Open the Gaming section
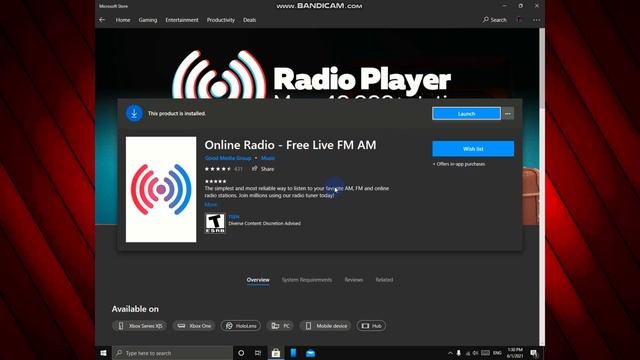The width and height of the screenshot is (640, 360). (x=148, y=20)
